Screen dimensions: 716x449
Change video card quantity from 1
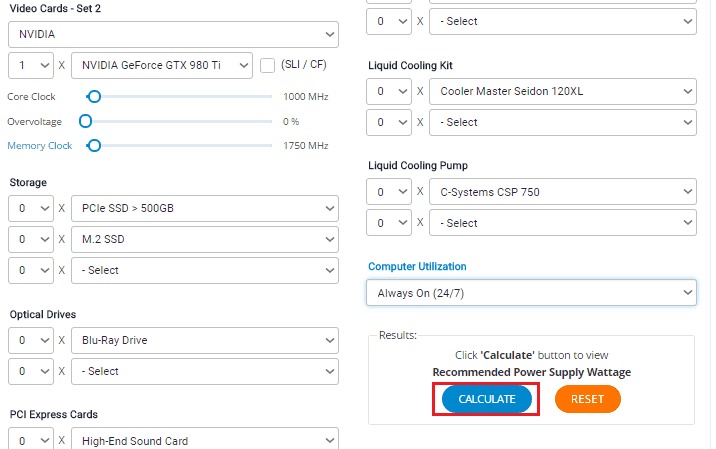(x=31, y=65)
